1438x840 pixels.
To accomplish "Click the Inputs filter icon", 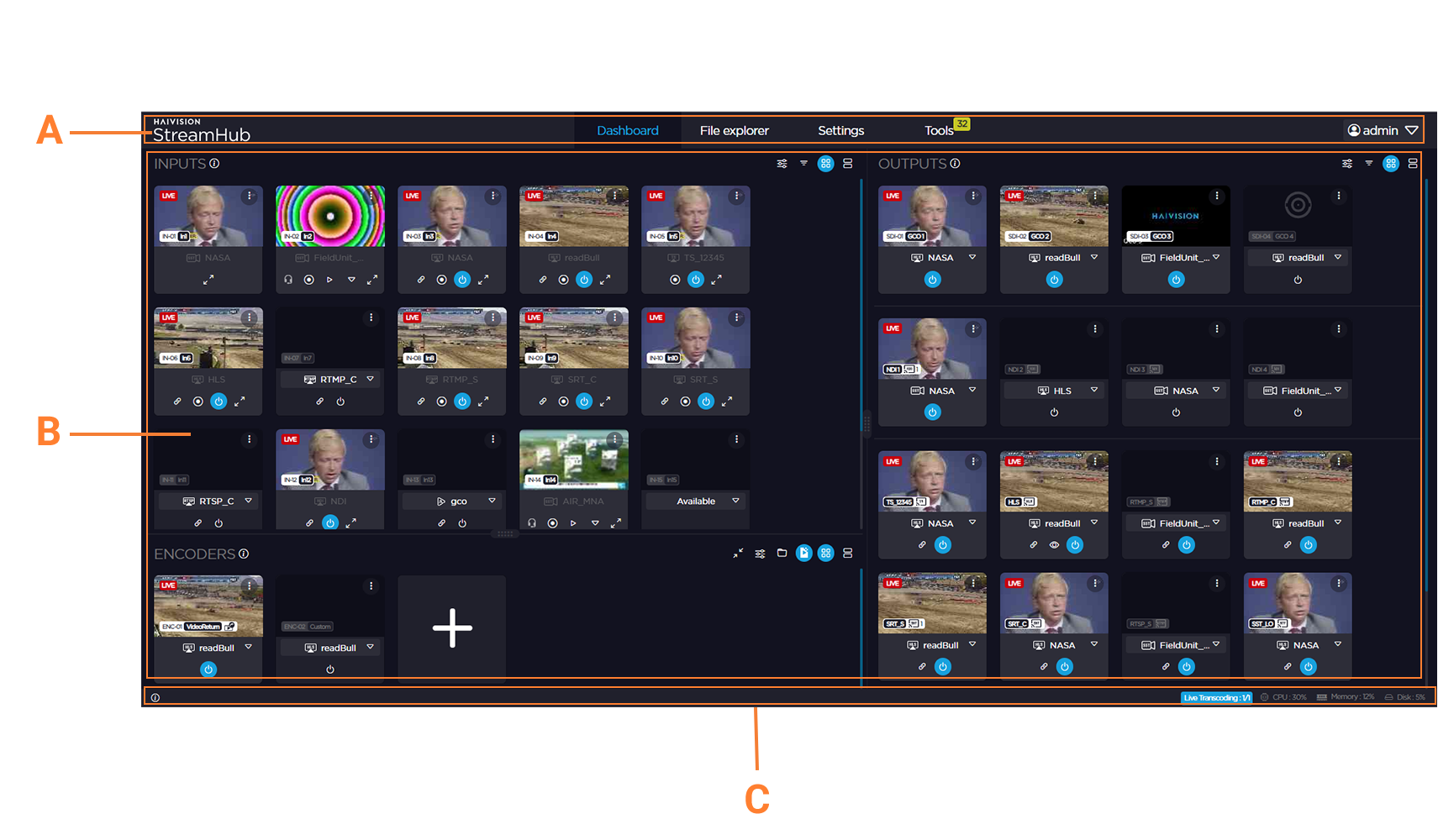I will 803,164.
